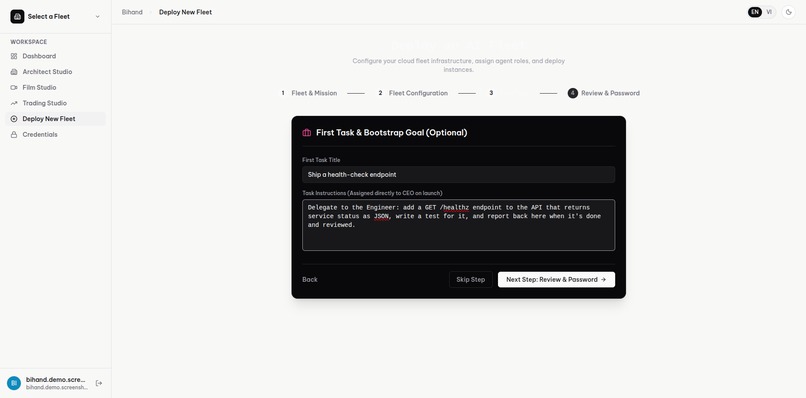
Task: Click the Film Studio camera icon
Action: (x=14, y=87)
